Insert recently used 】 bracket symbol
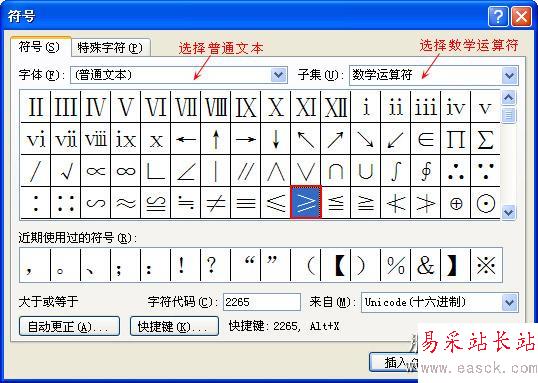This screenshot has width=538, height=383. 456,265
